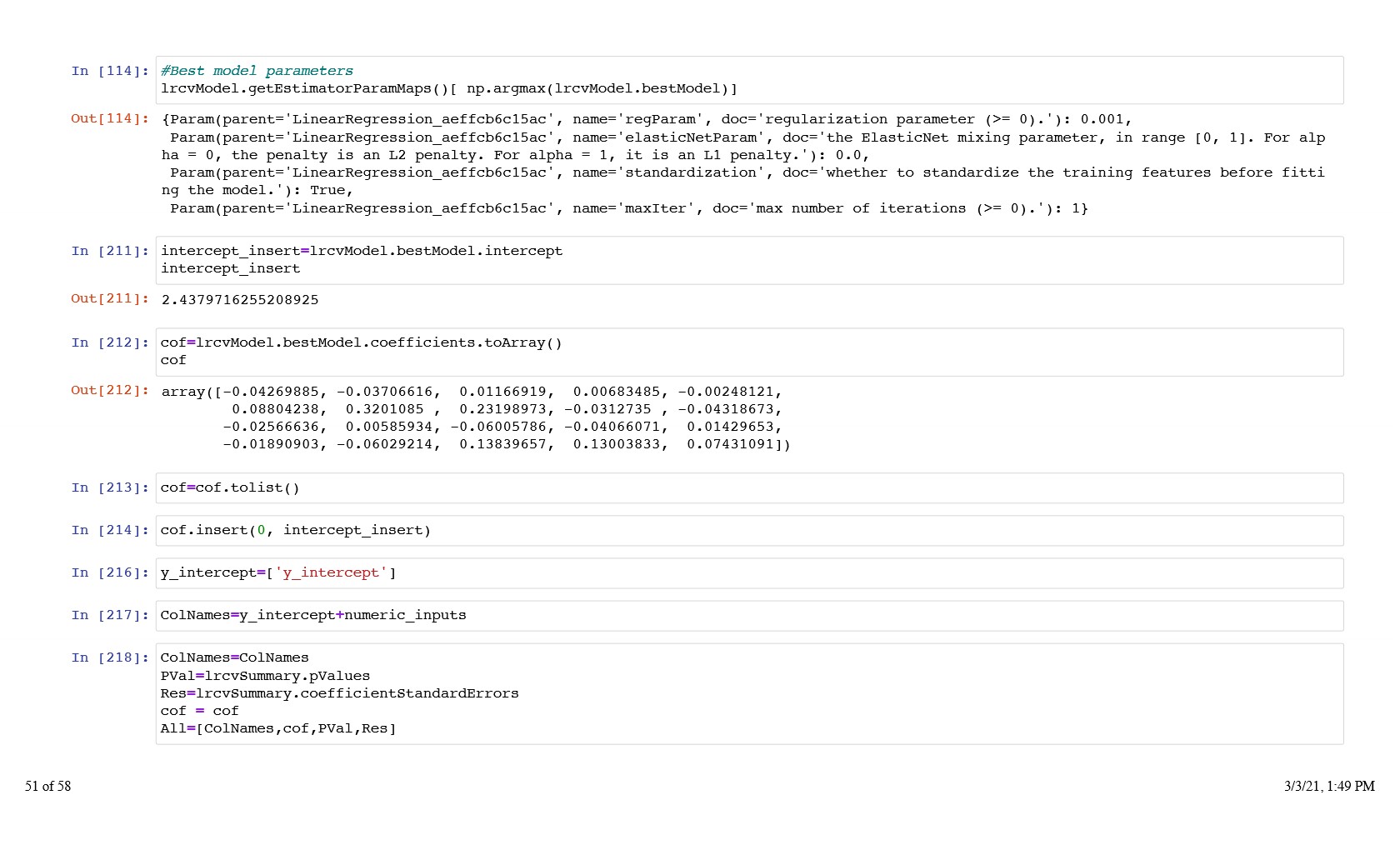Select the coefficients.toArray() code cell
This screenshot has height=850, width=1400.
click(x=748, y=352)
